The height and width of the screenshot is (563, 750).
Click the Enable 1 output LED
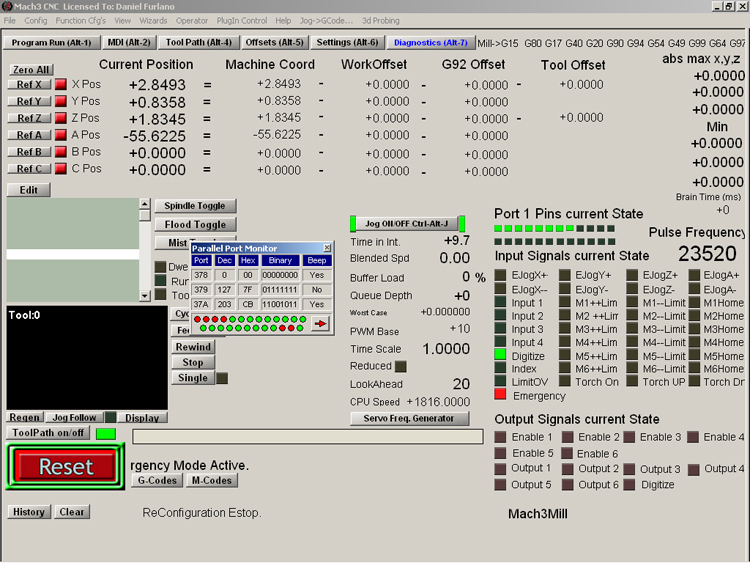(x=500, y=437)
